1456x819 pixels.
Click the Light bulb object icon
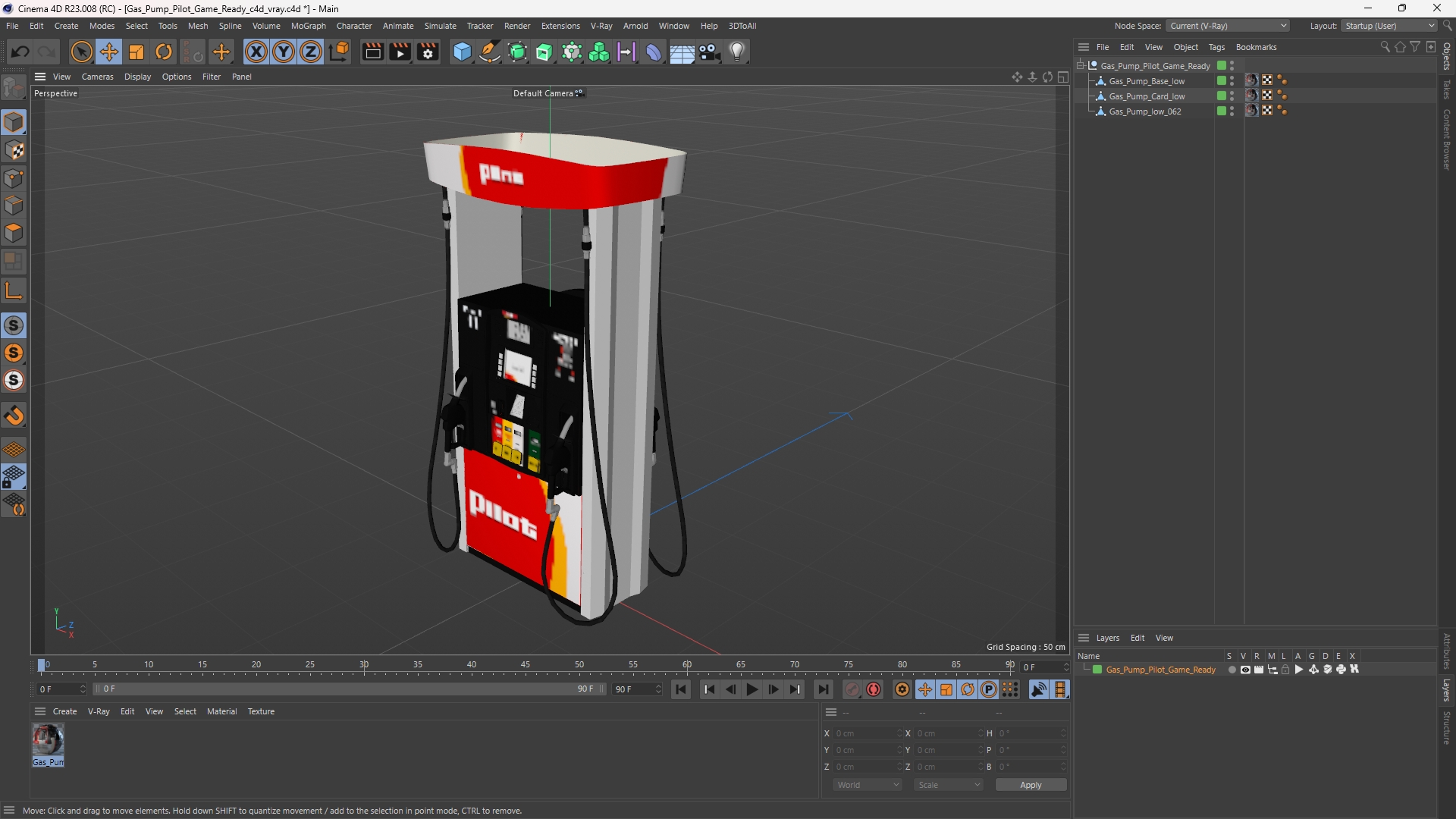737,52
